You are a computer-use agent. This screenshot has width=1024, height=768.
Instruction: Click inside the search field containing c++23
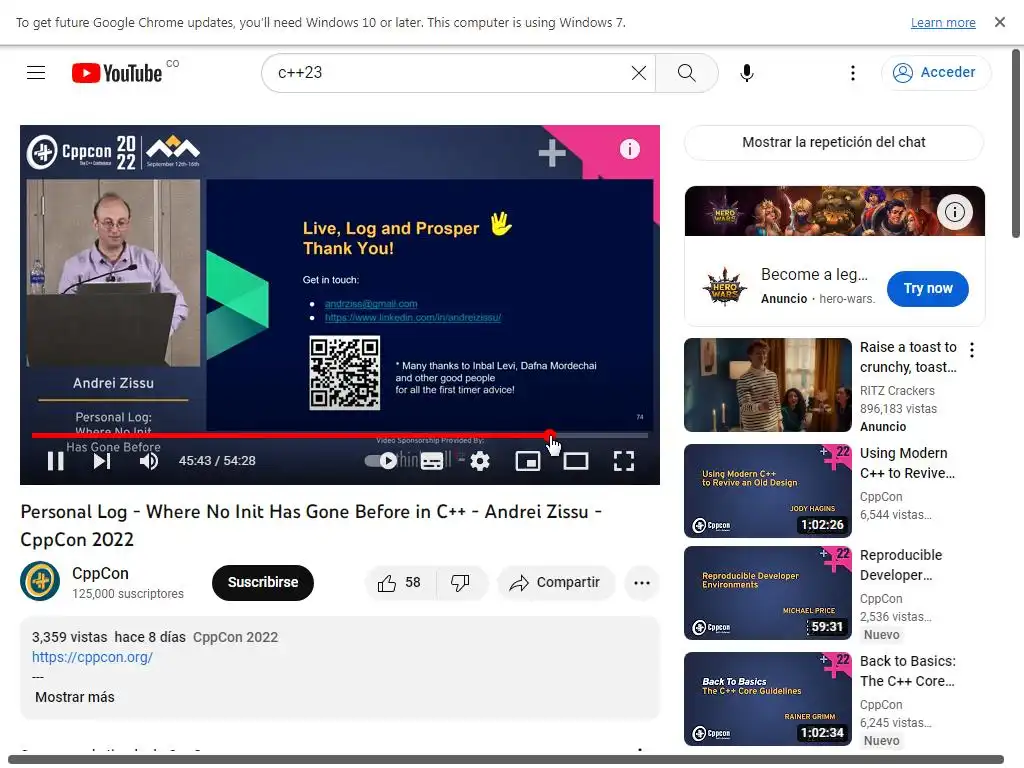[x=451, y=72]
